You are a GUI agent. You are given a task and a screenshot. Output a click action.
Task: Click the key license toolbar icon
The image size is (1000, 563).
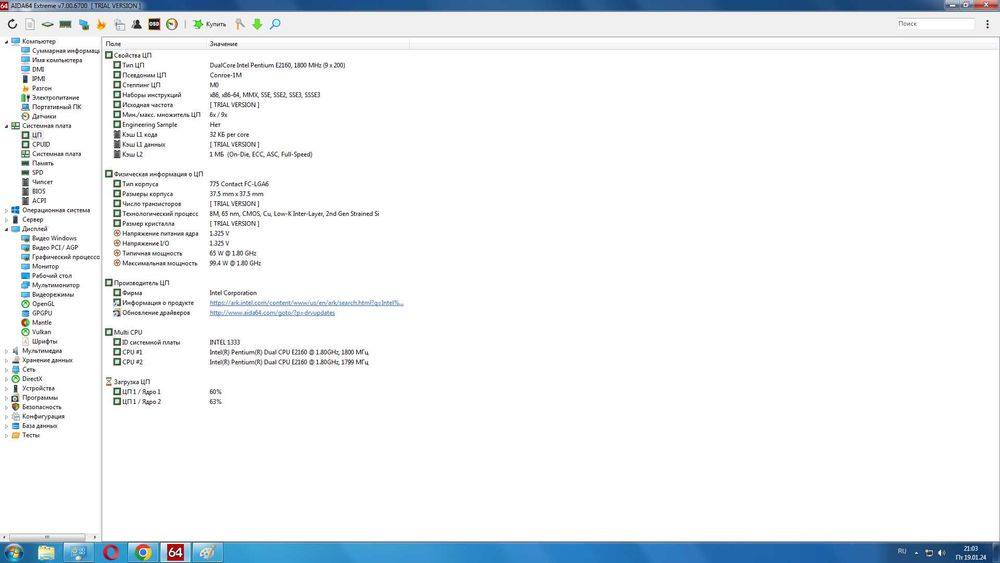[240, 24]
